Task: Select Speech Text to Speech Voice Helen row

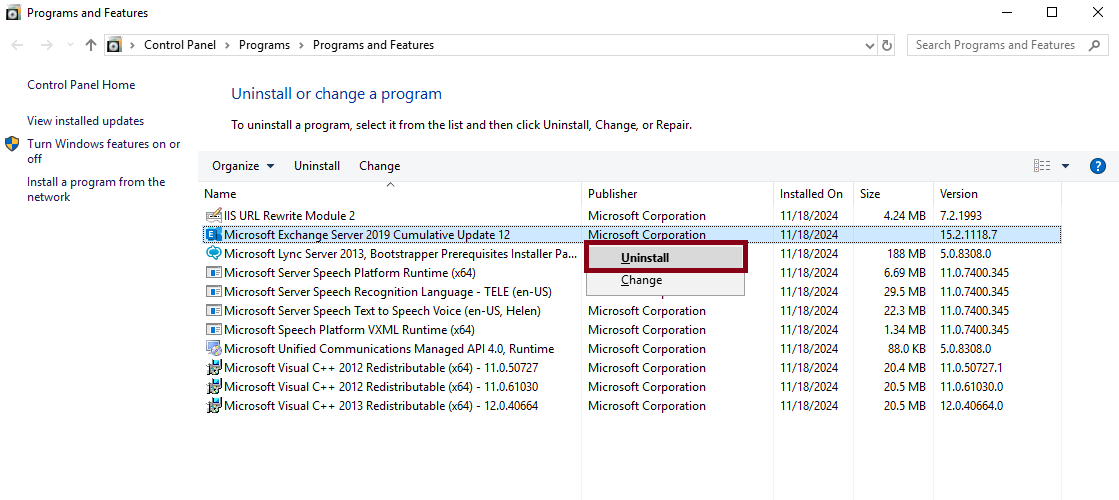Action: pyautogui.click(x=631, y=311)
